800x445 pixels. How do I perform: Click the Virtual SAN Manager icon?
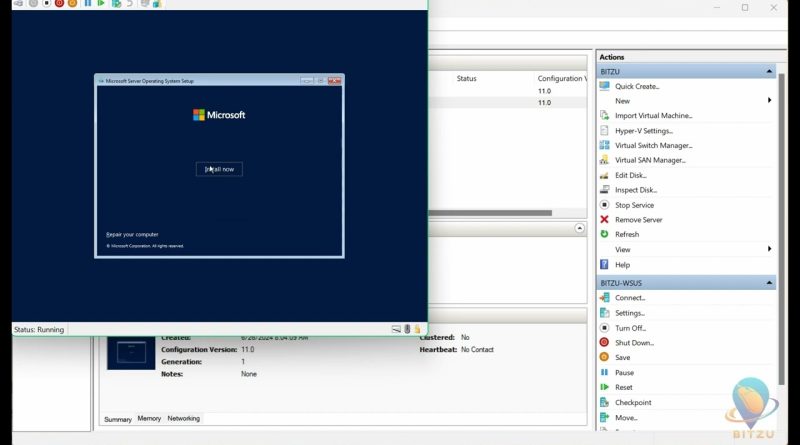click(x=605, y=160)
